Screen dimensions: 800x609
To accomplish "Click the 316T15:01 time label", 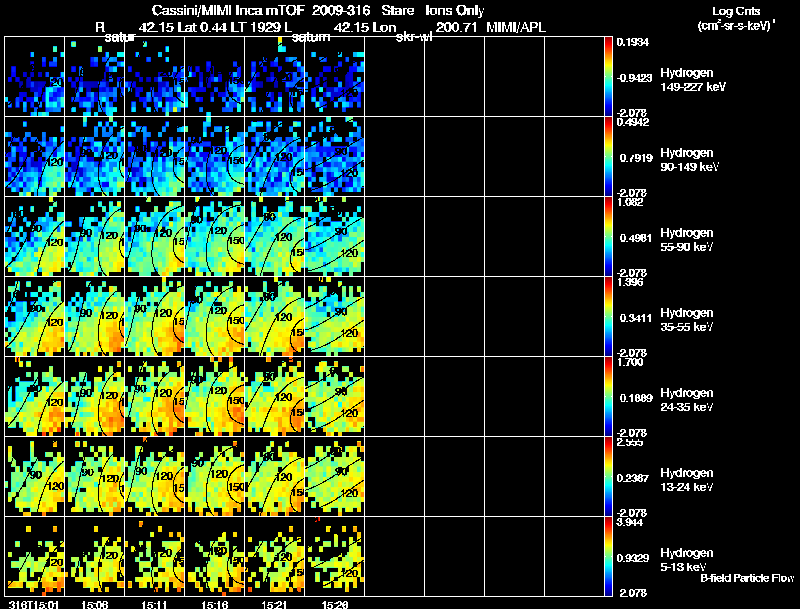I will (x=34, y=604).
